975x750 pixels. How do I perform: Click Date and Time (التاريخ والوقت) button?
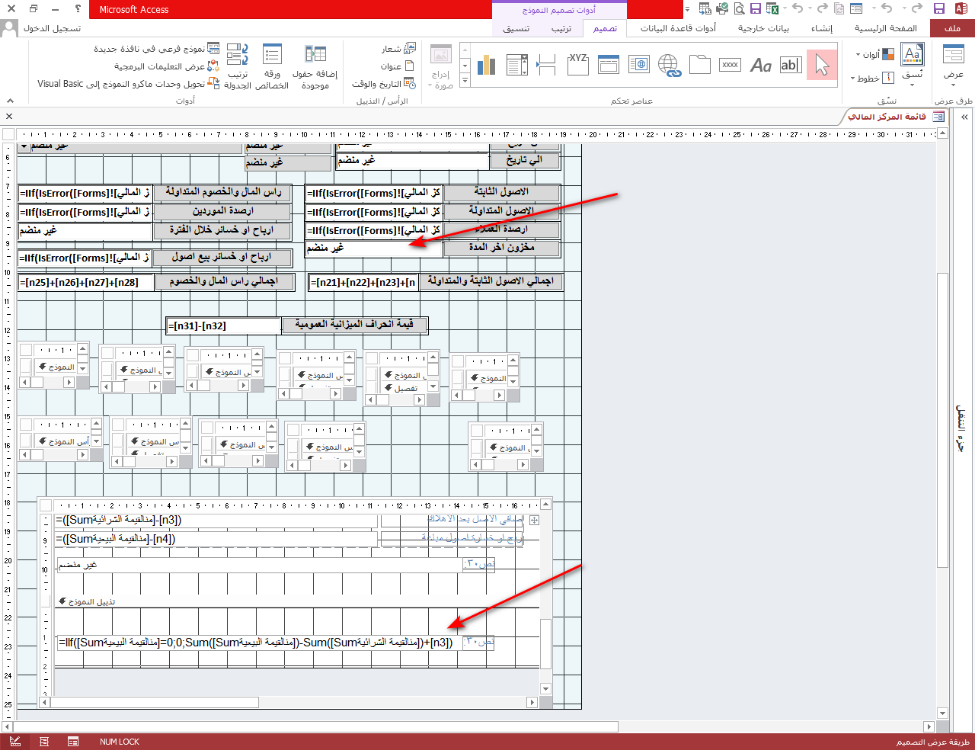383,83
